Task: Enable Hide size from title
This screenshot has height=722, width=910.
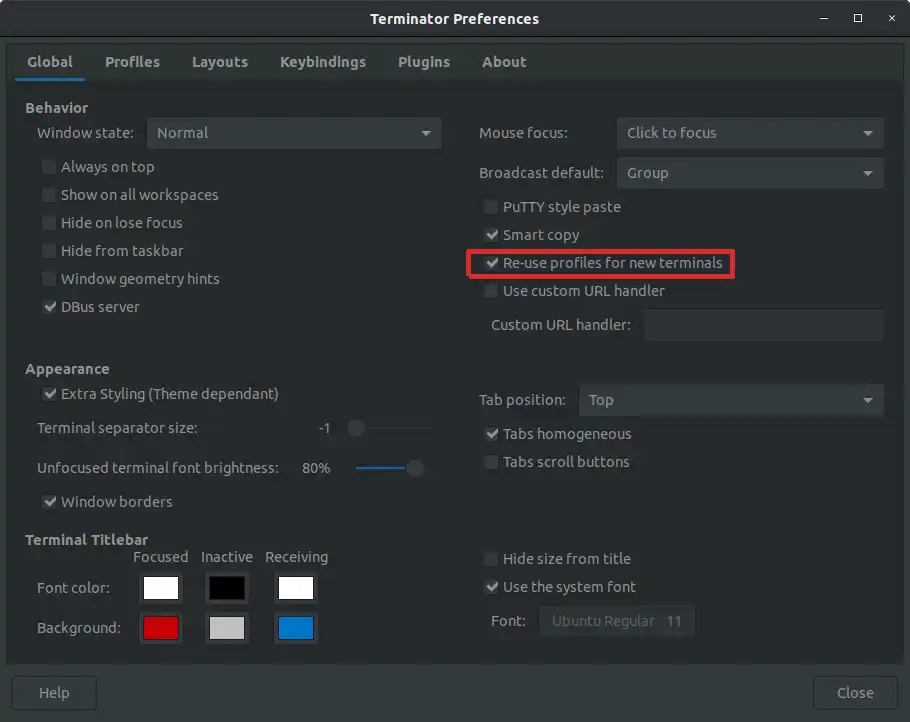Action: click(x=491, y=559)
